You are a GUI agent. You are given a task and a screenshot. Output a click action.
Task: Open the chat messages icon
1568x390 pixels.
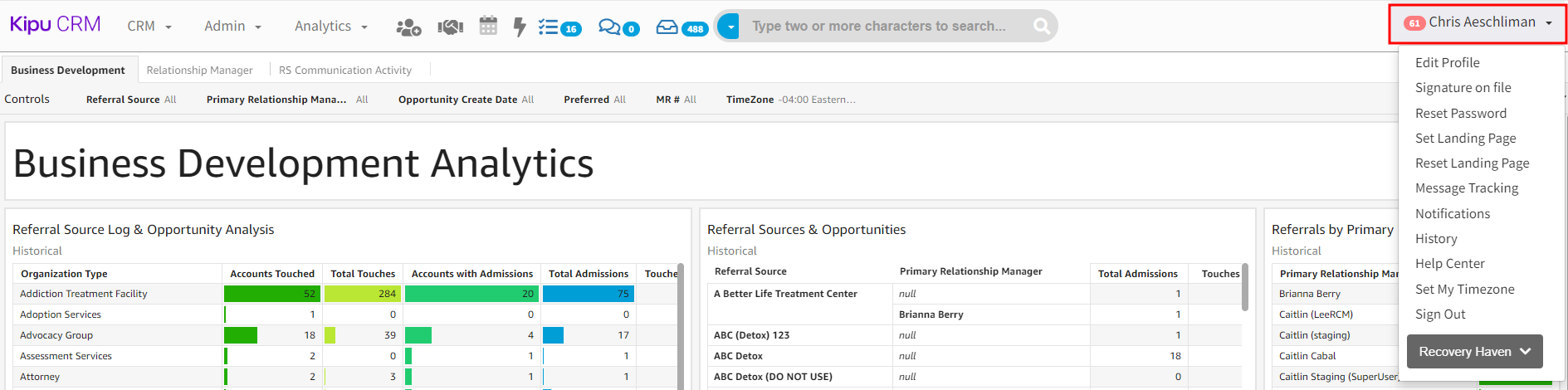[x=609, y=27]
